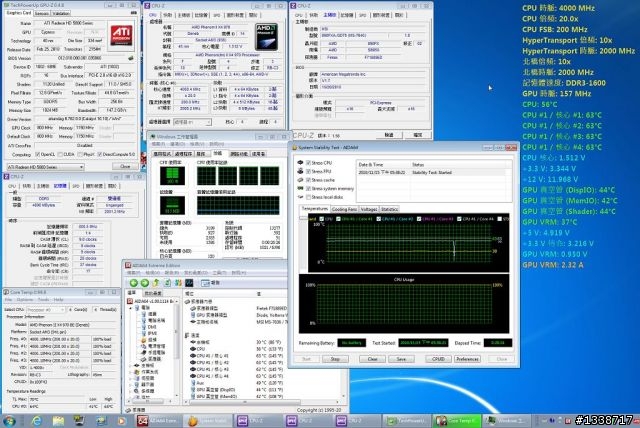
Task: Open CPU-Z processor selection dropdown
Action: click(x=193, y=122)
